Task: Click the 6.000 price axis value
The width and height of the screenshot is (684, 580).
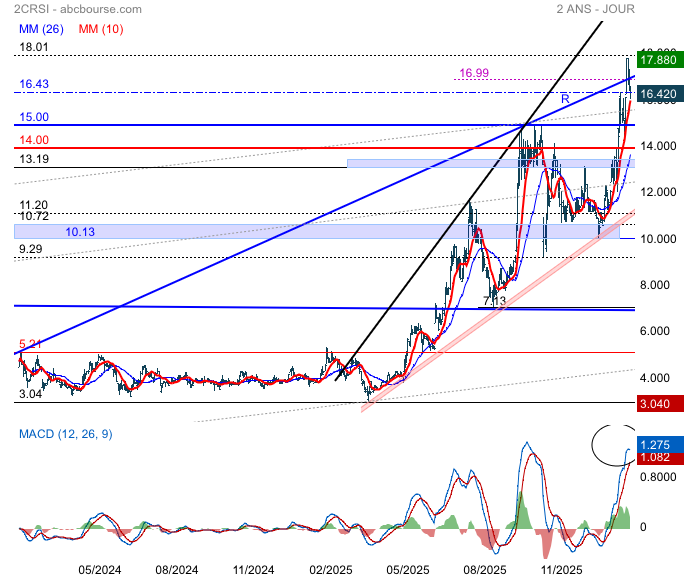Action: pos(655,331)
